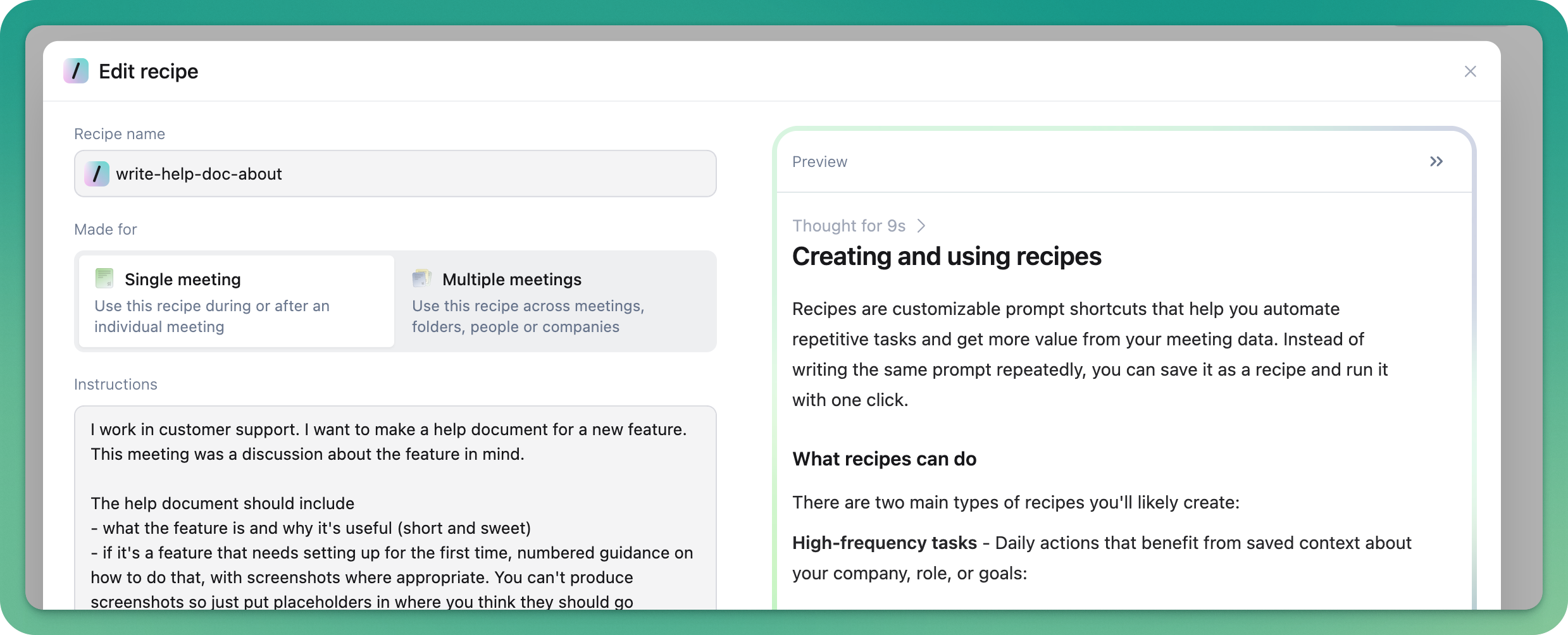Image resolution: width=1568 pixels, height=635 pixels.
Task: Select the Single meeting option
Action: [237, 301]
